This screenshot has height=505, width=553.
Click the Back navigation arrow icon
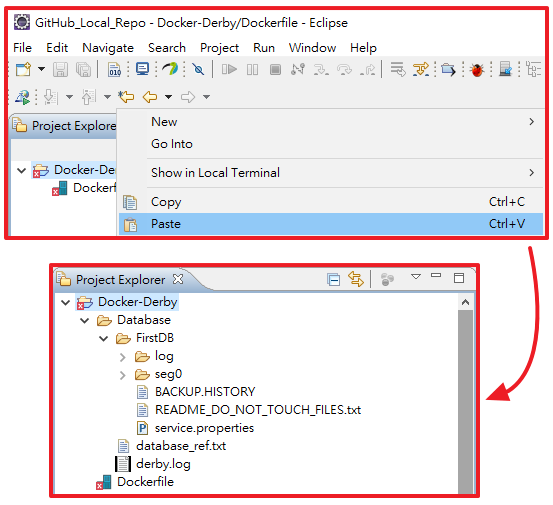[x=150, y=97]
